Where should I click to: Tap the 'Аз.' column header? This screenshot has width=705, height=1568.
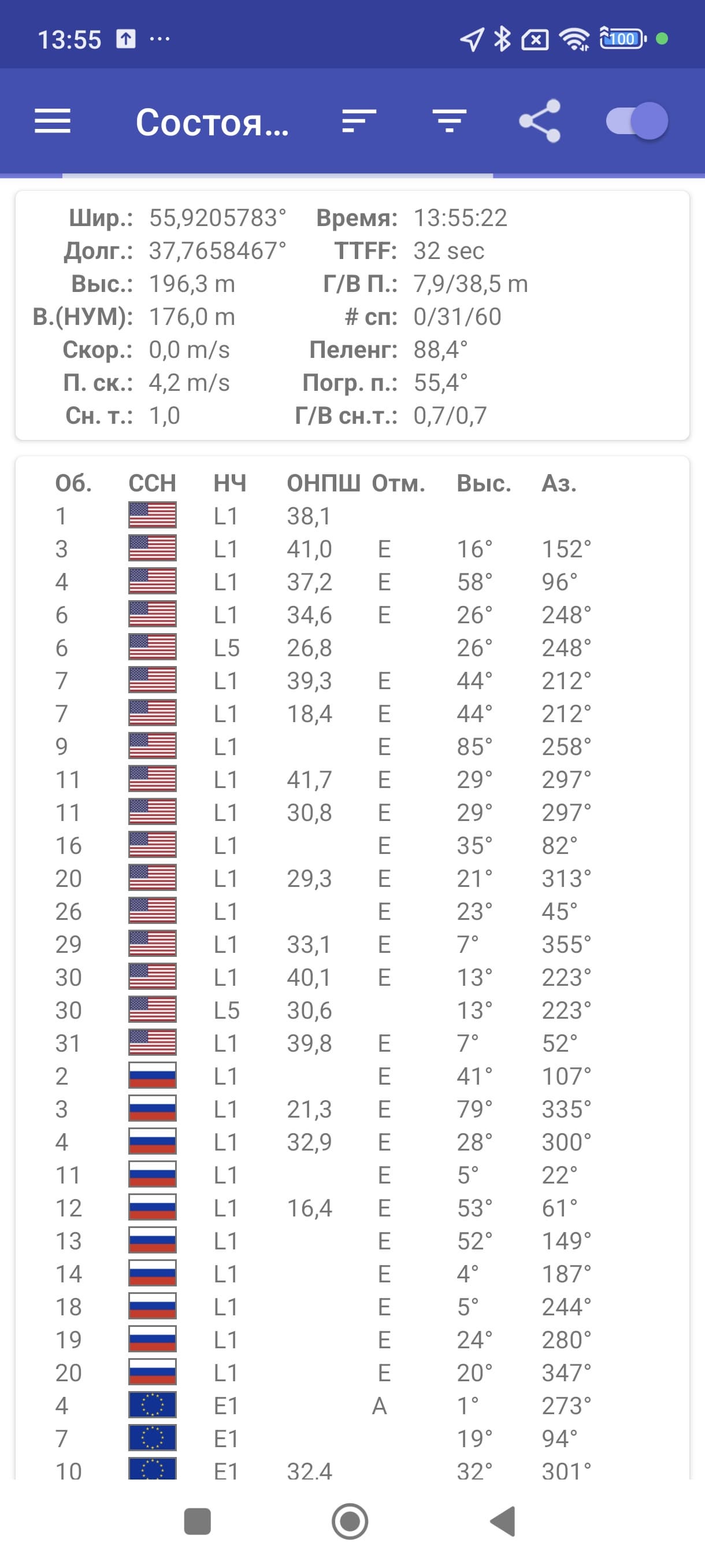pos(558,483)
